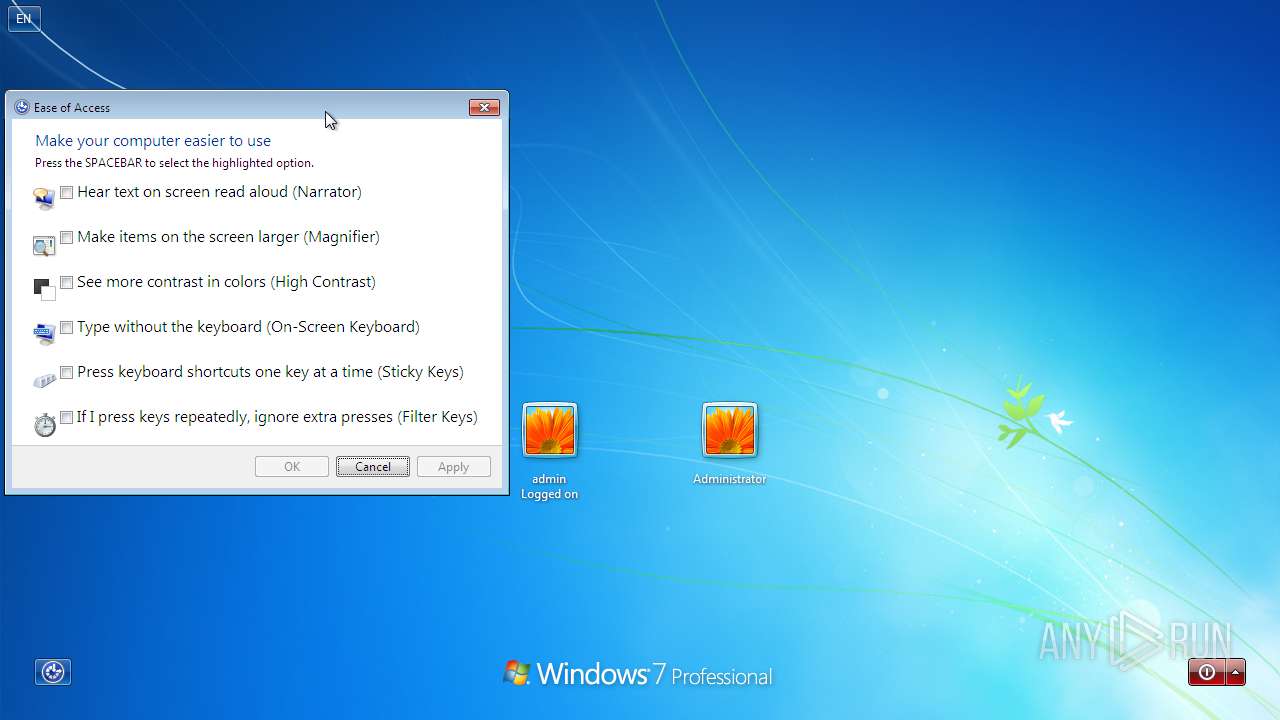This screenshot has height=720, width=1280.
Task: Check the Filter Keys option
Action: coord(67,417)
